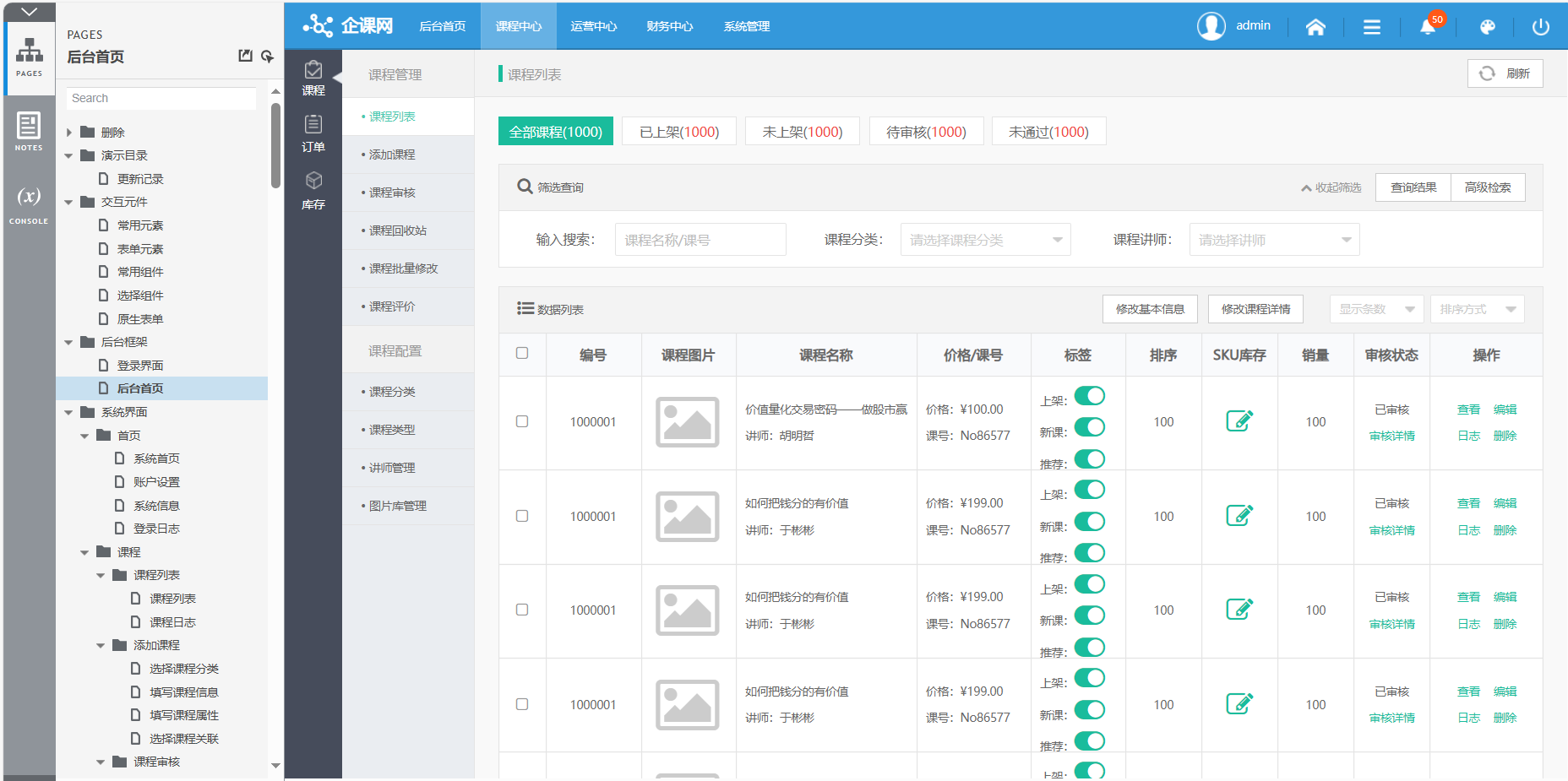
Task: Click the Search box in Pages panel
Action: 161,98
